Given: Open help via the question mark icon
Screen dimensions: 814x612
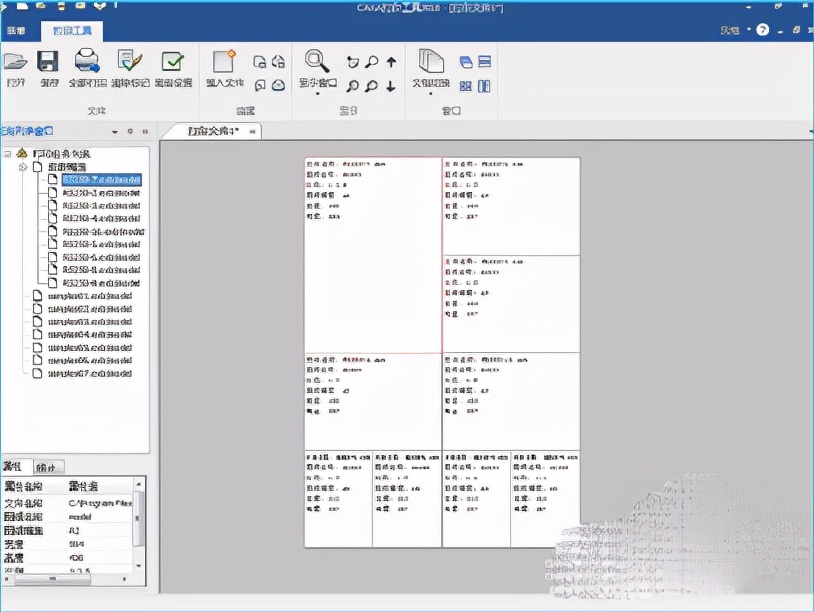Looking at the screenshot, I should coord(763,30).
